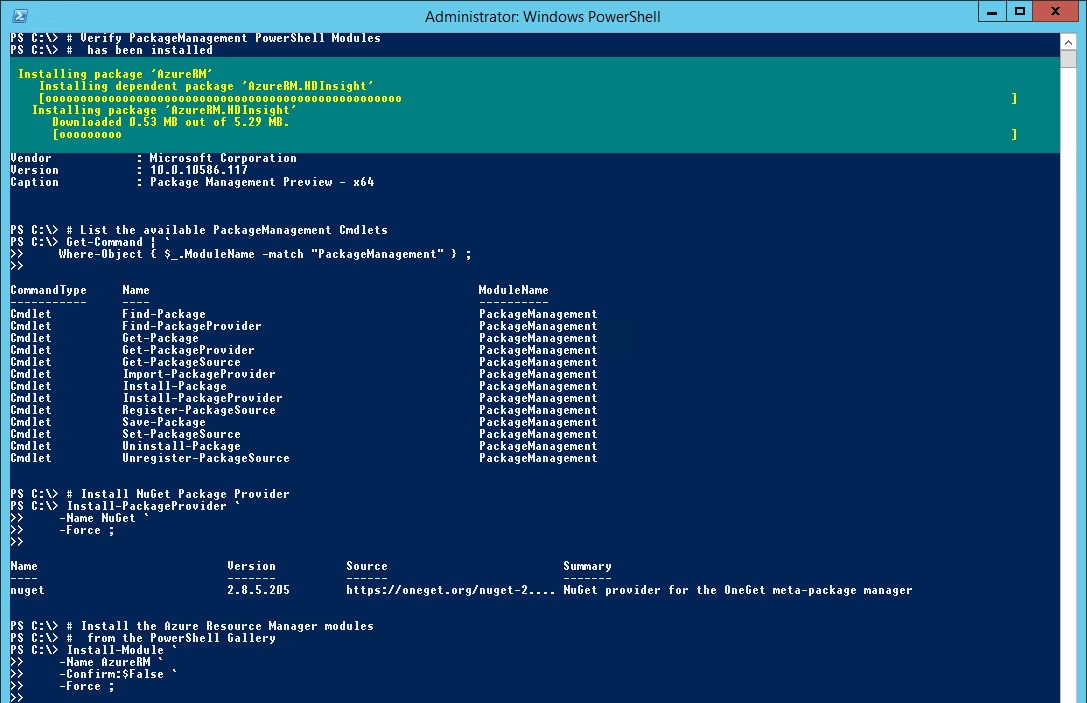
Task: Click '# Install NuGet Package Provider' comment
Action: click(178, 494)
